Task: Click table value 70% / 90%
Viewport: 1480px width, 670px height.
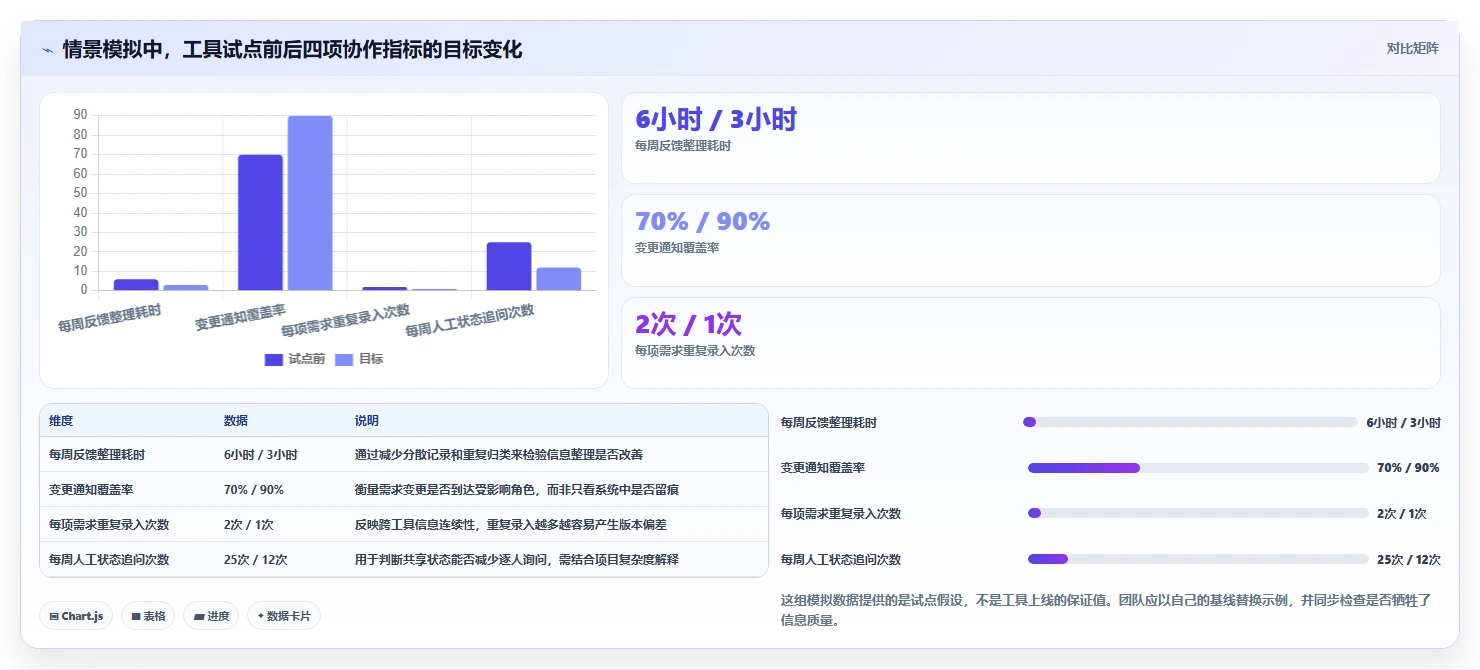Action: (x=254, y=490)
